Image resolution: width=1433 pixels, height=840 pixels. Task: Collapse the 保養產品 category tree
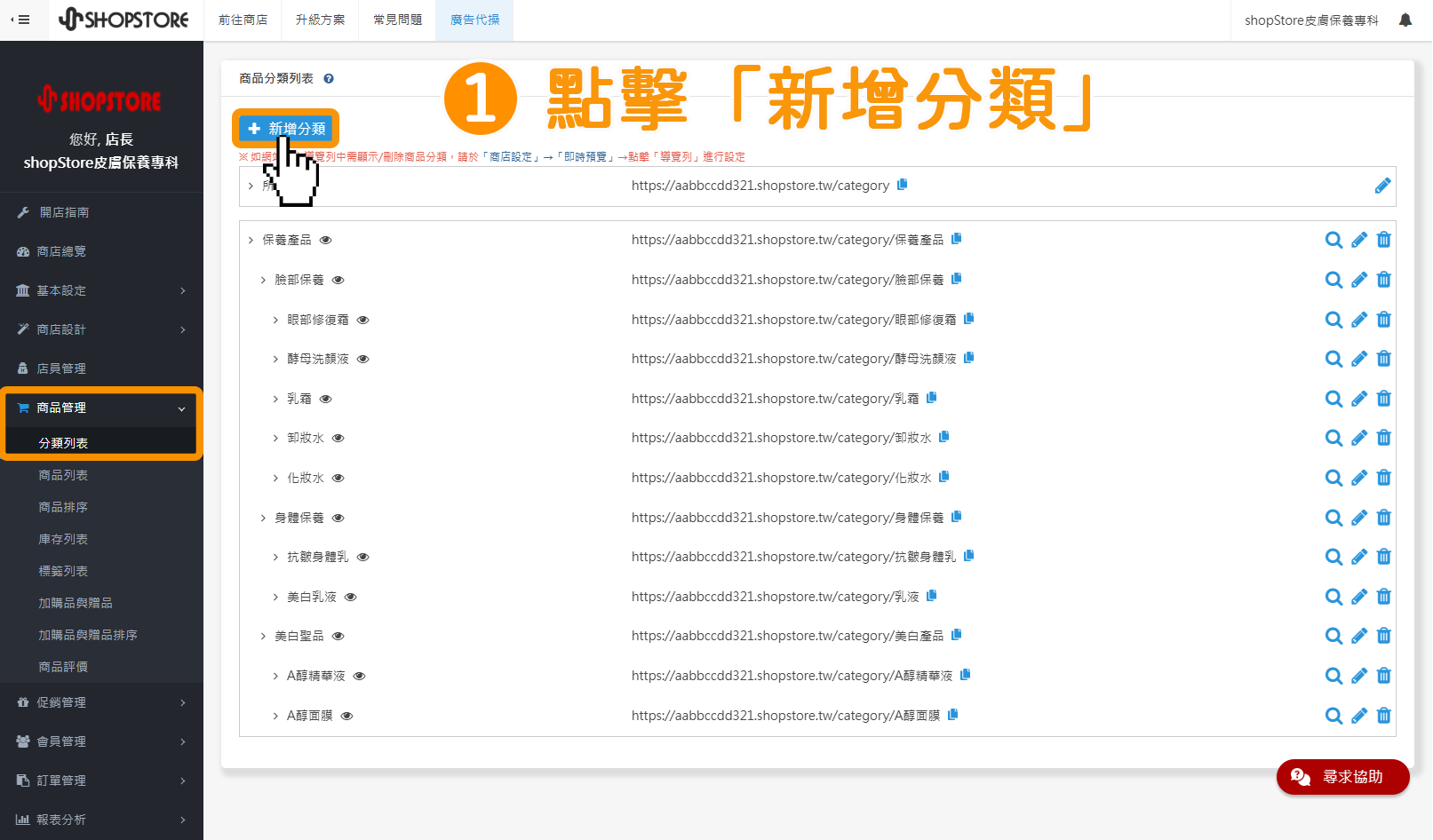[x=251, y=241]
